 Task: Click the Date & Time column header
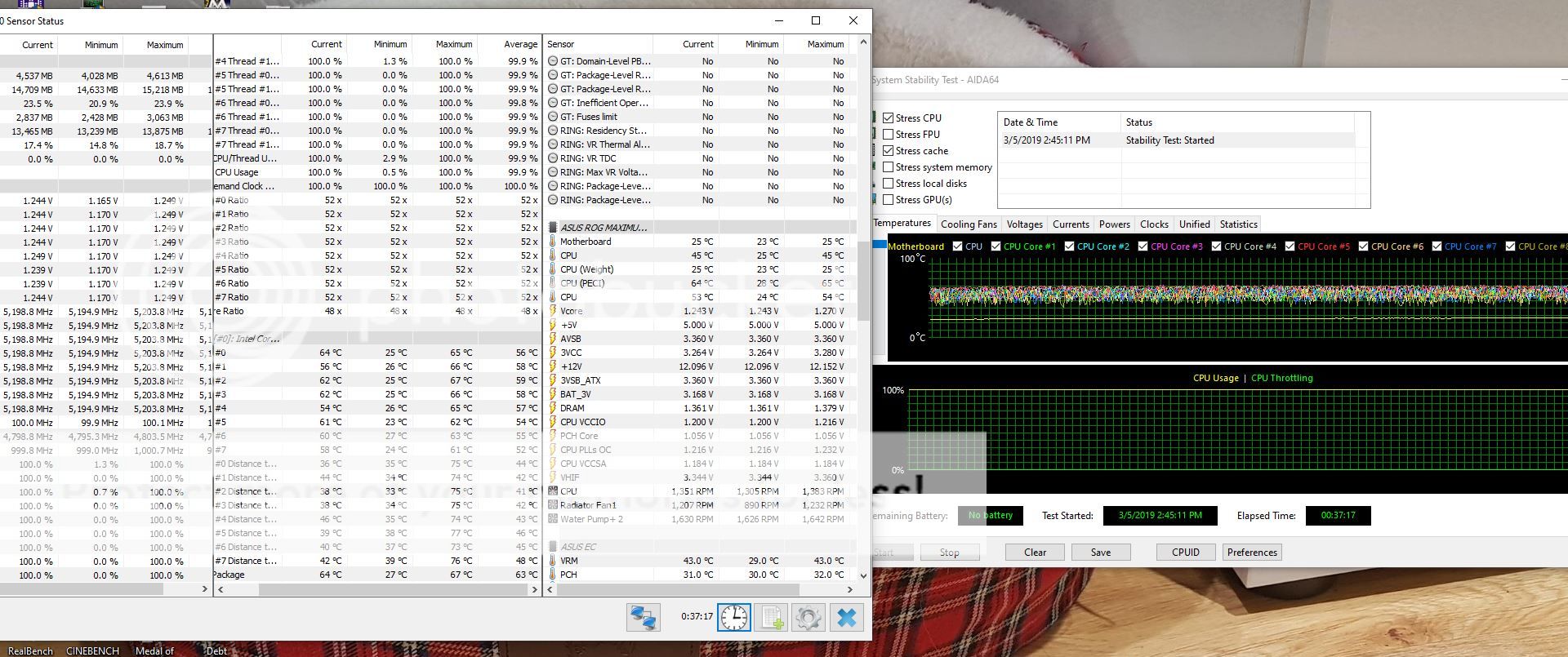coord(1059,122)
